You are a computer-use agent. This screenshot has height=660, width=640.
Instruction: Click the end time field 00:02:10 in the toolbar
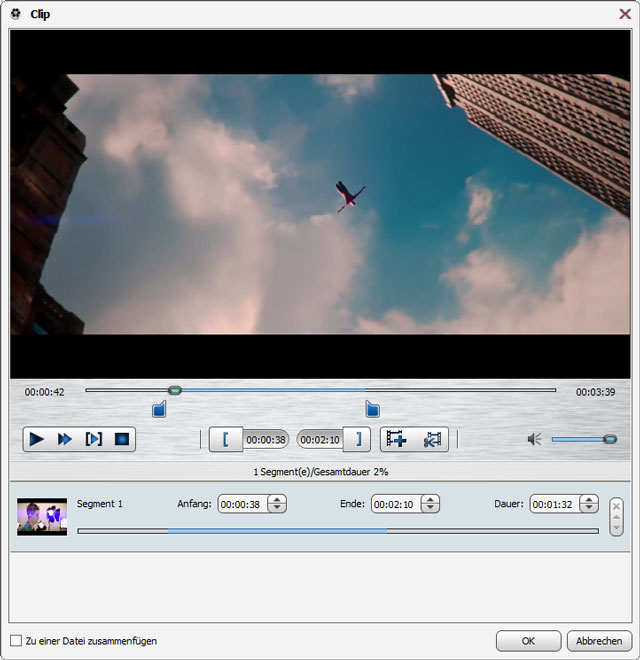(x=320, y=440)
